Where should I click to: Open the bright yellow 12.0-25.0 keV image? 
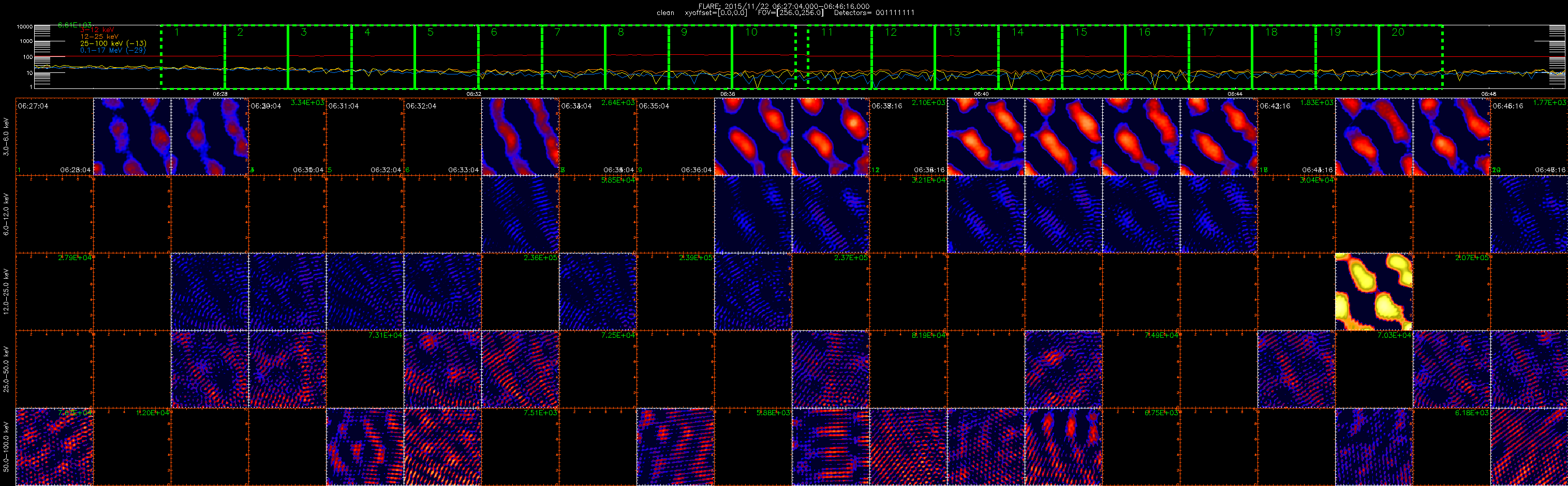(x=1374, y=292)
